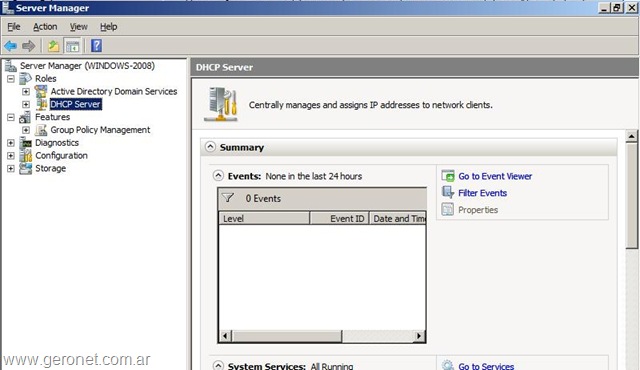Click events list horizontal scroll left arrow
Screen dimensions: 640x370
pos(225,336)
